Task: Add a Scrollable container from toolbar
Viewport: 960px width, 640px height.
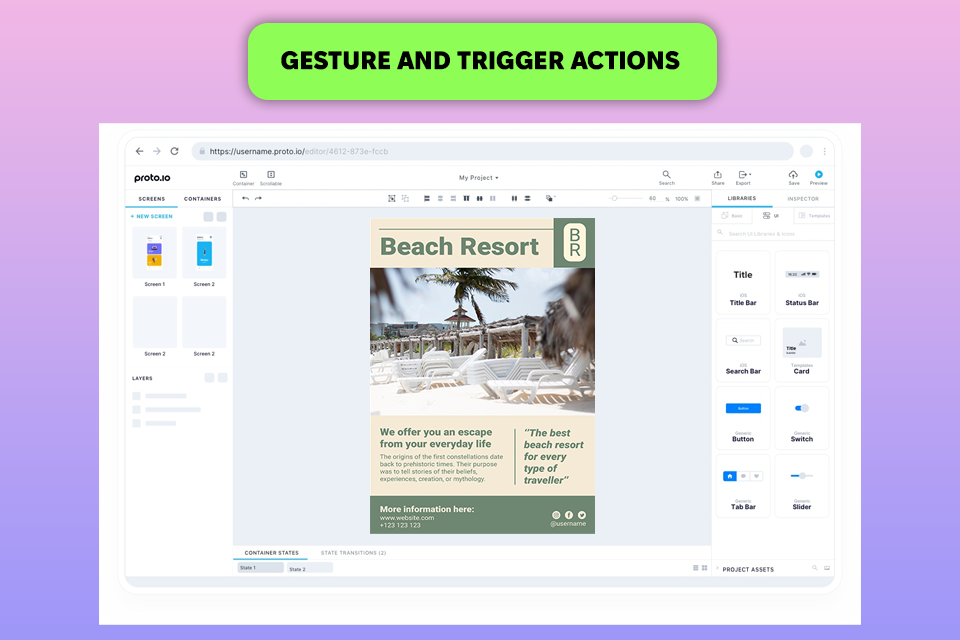Action: (x=271, y=178)
